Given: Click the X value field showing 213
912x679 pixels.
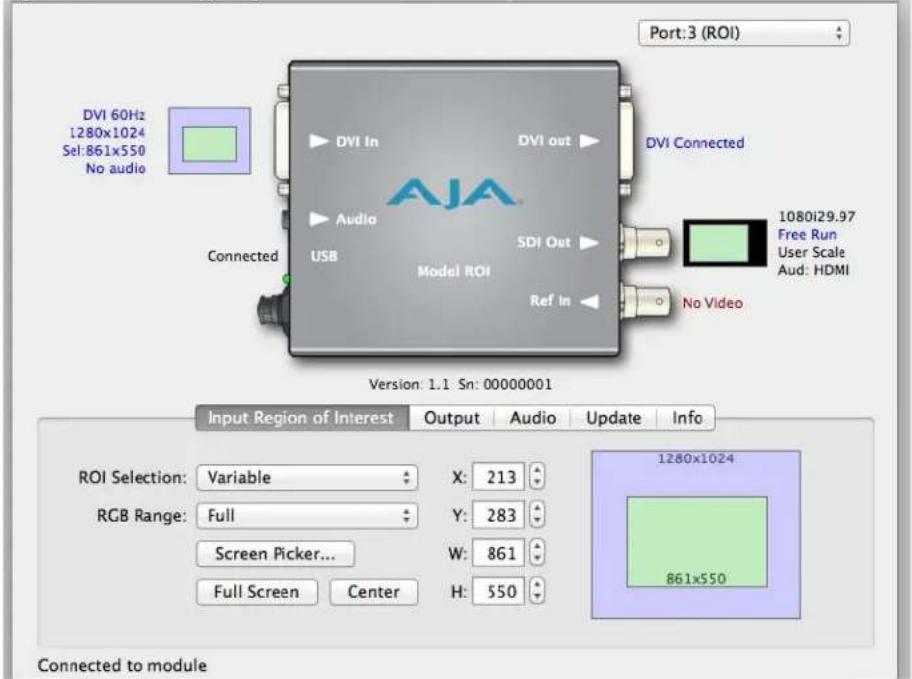Looking at the screenshot, I should (498, 477).
